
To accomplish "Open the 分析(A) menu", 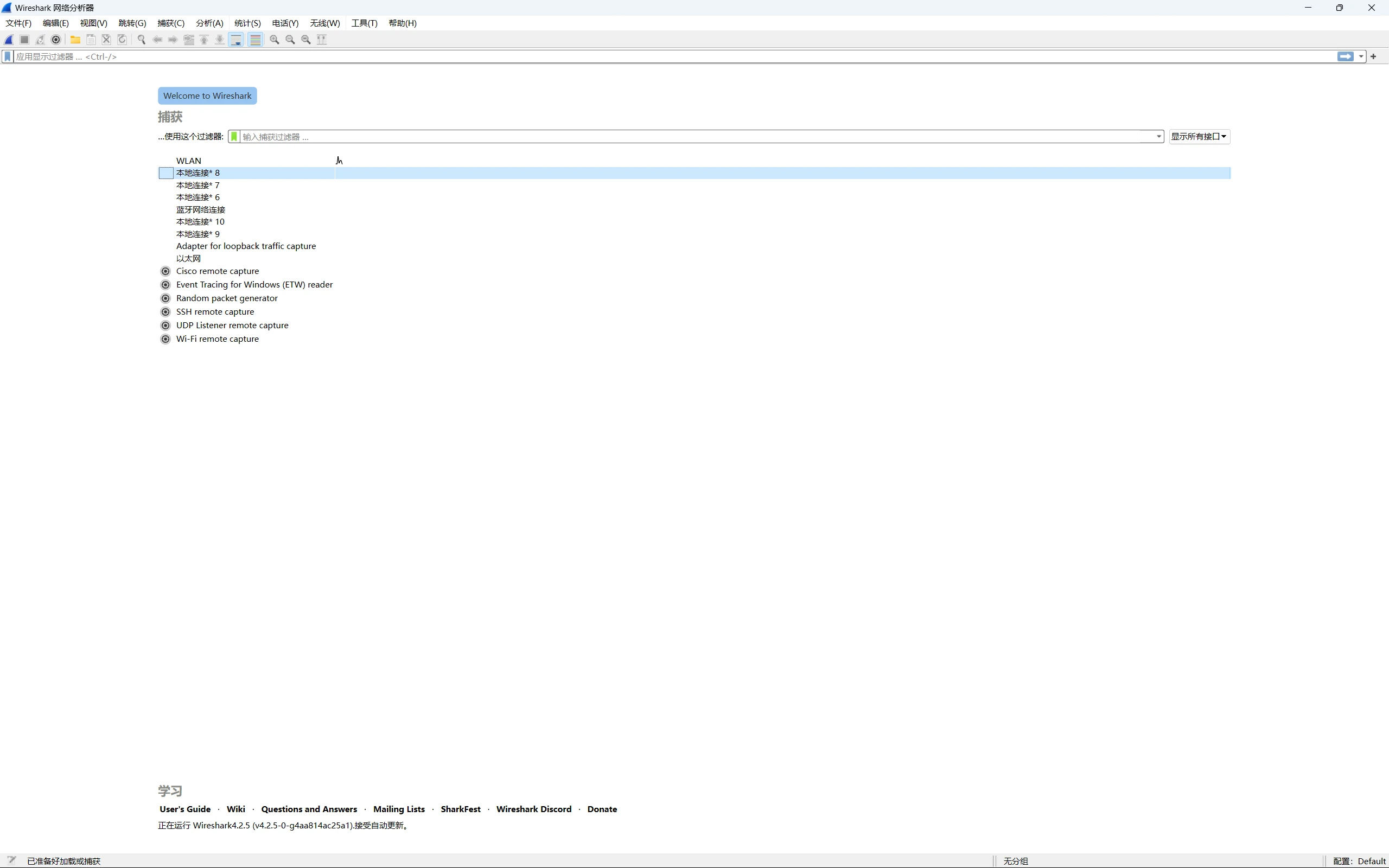I will point(209,23).
